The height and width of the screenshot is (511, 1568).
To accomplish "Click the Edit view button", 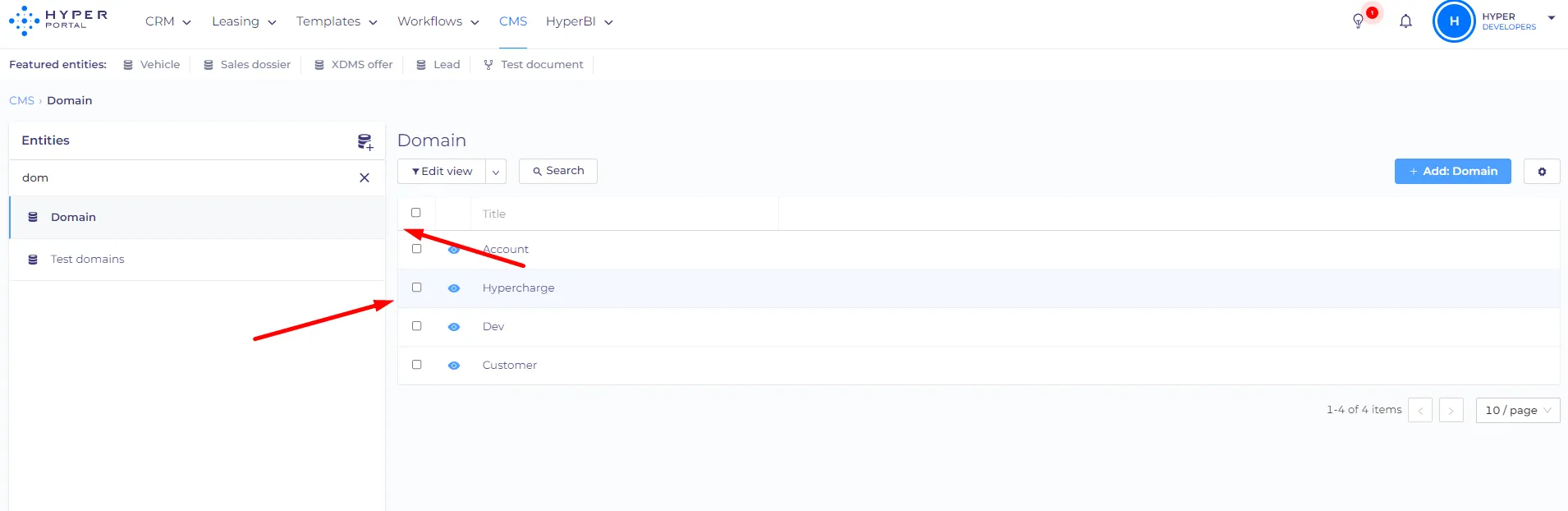I will 442,172.
